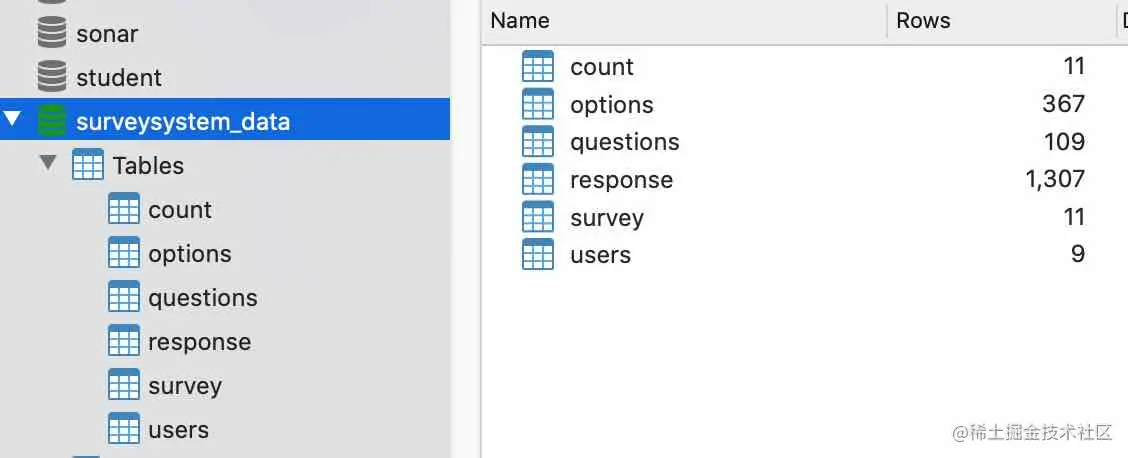Collapse the surveysystem_data database node
Image resolution: width=1128 pixels, height=458 pixels.
pyautogui.click(x=12, y=120)
